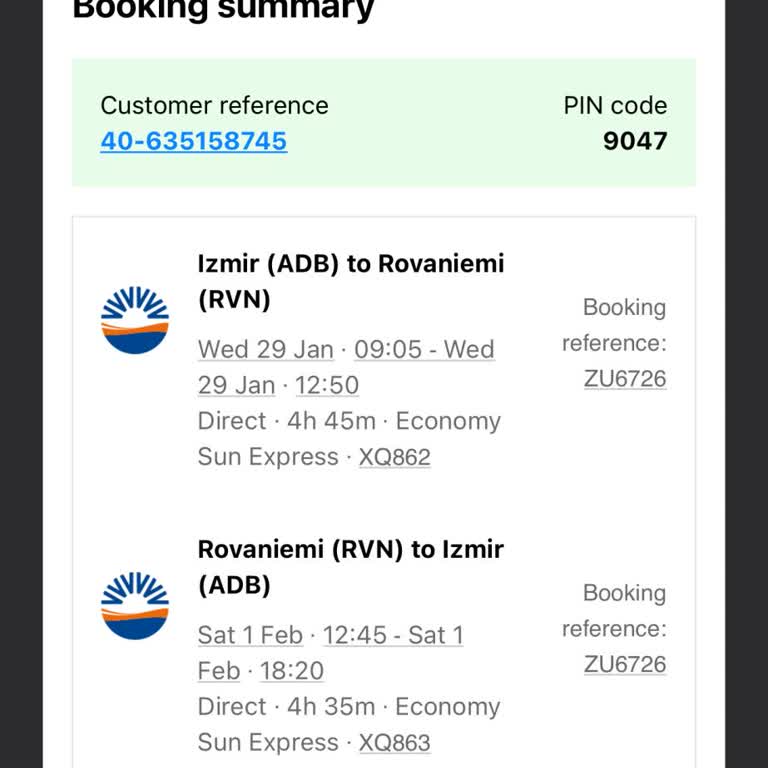Open flight number XQ863 link
The width and height of the screenshot is (768, 768).
395,743
